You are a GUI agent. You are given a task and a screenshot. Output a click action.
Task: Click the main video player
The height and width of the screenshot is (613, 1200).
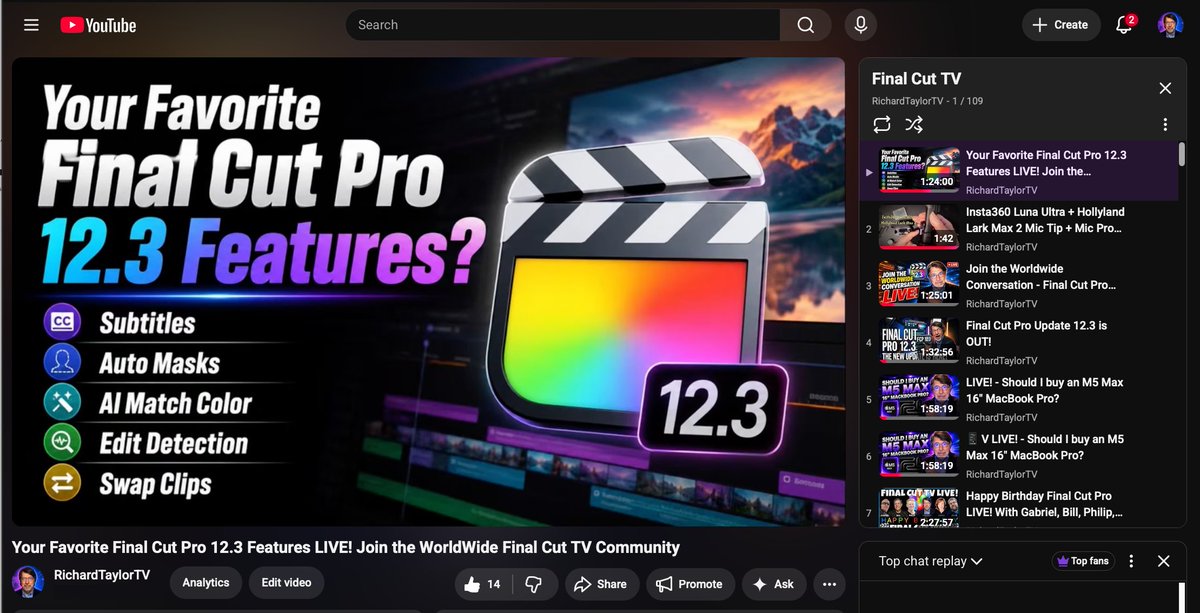[x=428, y=291]
